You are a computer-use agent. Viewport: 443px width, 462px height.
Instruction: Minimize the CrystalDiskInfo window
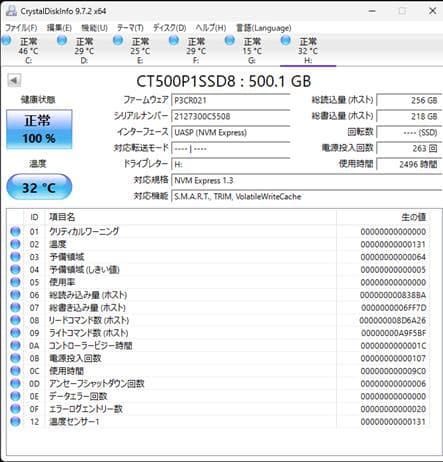tap(372, 11)
